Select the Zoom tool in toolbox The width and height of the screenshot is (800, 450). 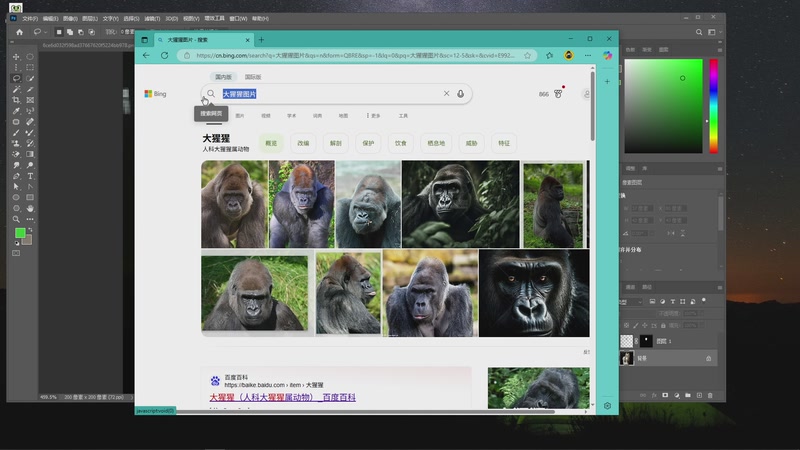click(x=16, y=219)
